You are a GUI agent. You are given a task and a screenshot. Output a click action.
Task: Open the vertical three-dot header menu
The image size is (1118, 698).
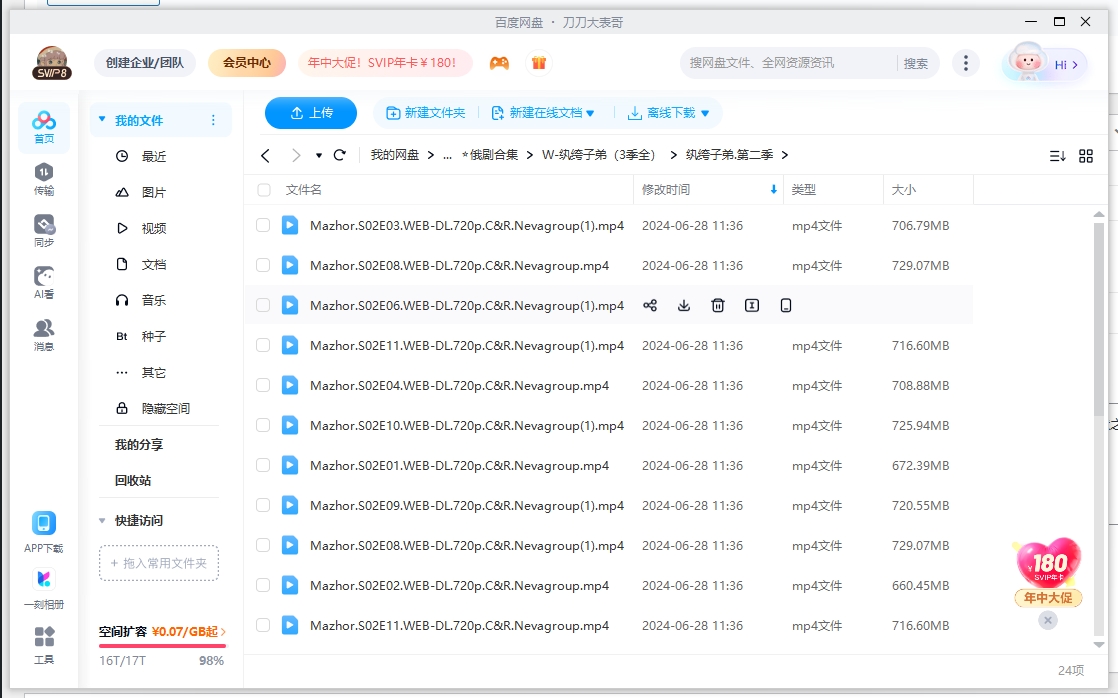pos(966,63)
